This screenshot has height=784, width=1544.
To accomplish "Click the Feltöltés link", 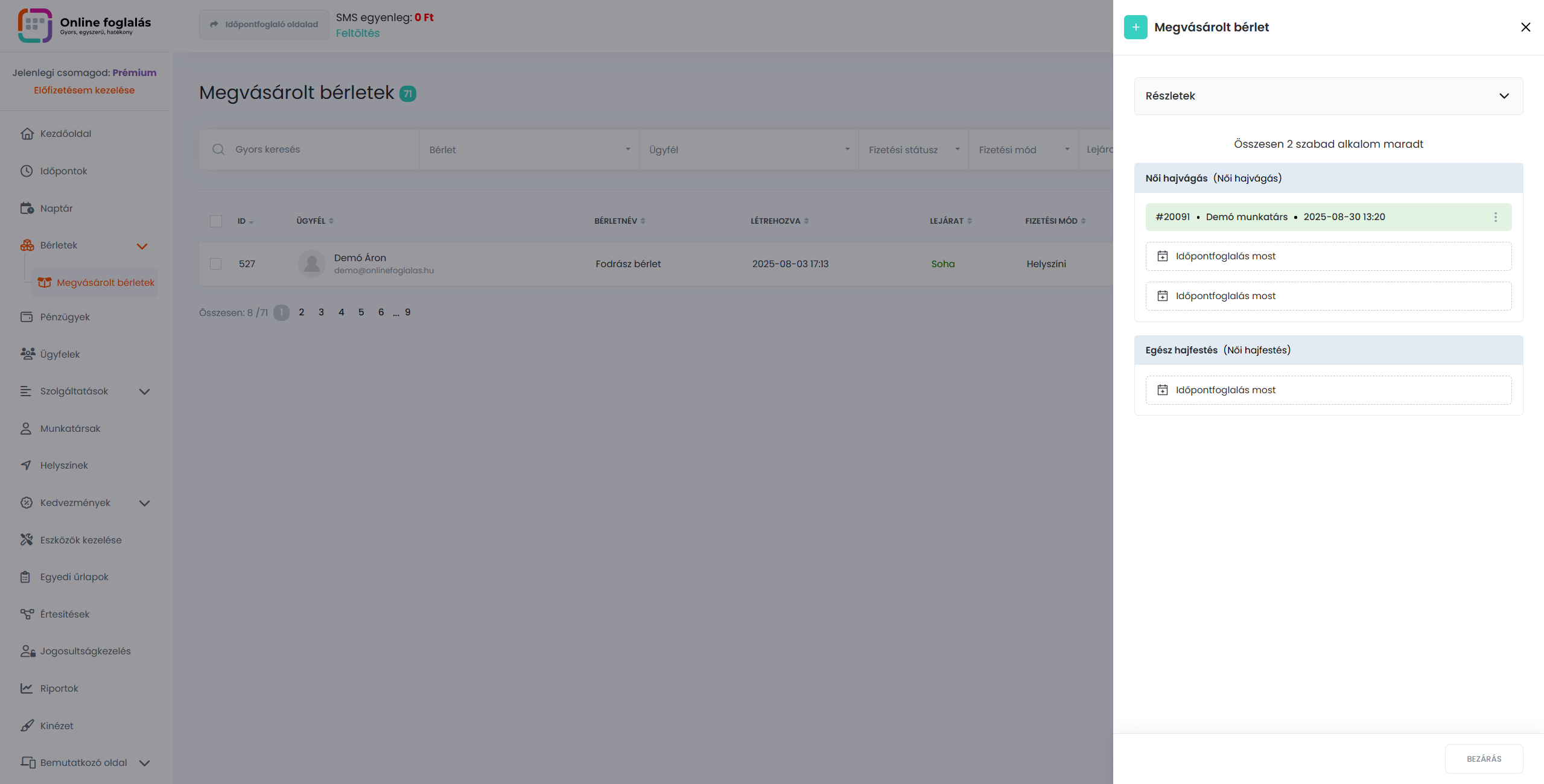I will (x=358, y=33).
